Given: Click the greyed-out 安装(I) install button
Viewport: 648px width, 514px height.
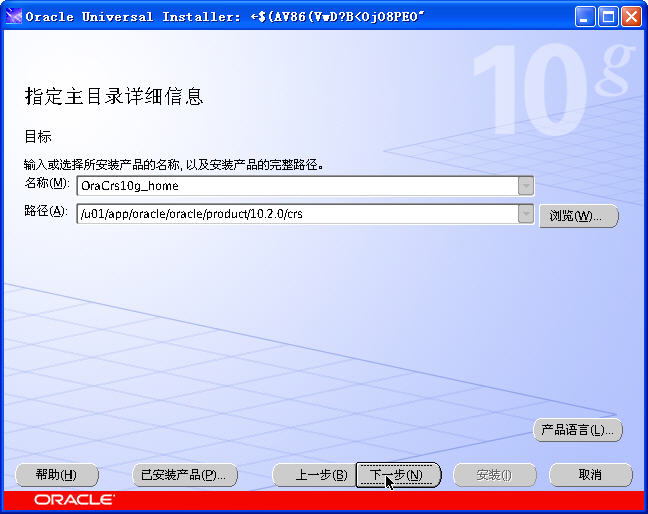Looking at the screenshot, I should click(x=495, y=475).
